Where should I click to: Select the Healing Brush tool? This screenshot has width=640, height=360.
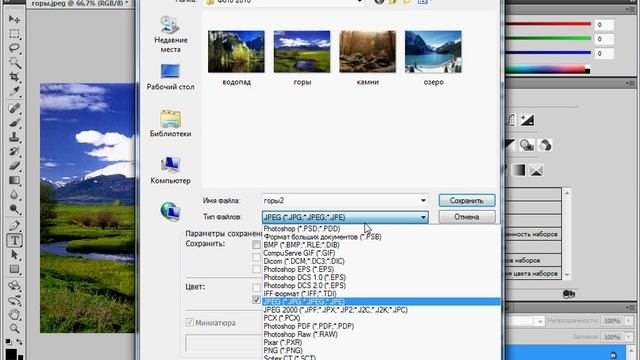pos(14,108)
